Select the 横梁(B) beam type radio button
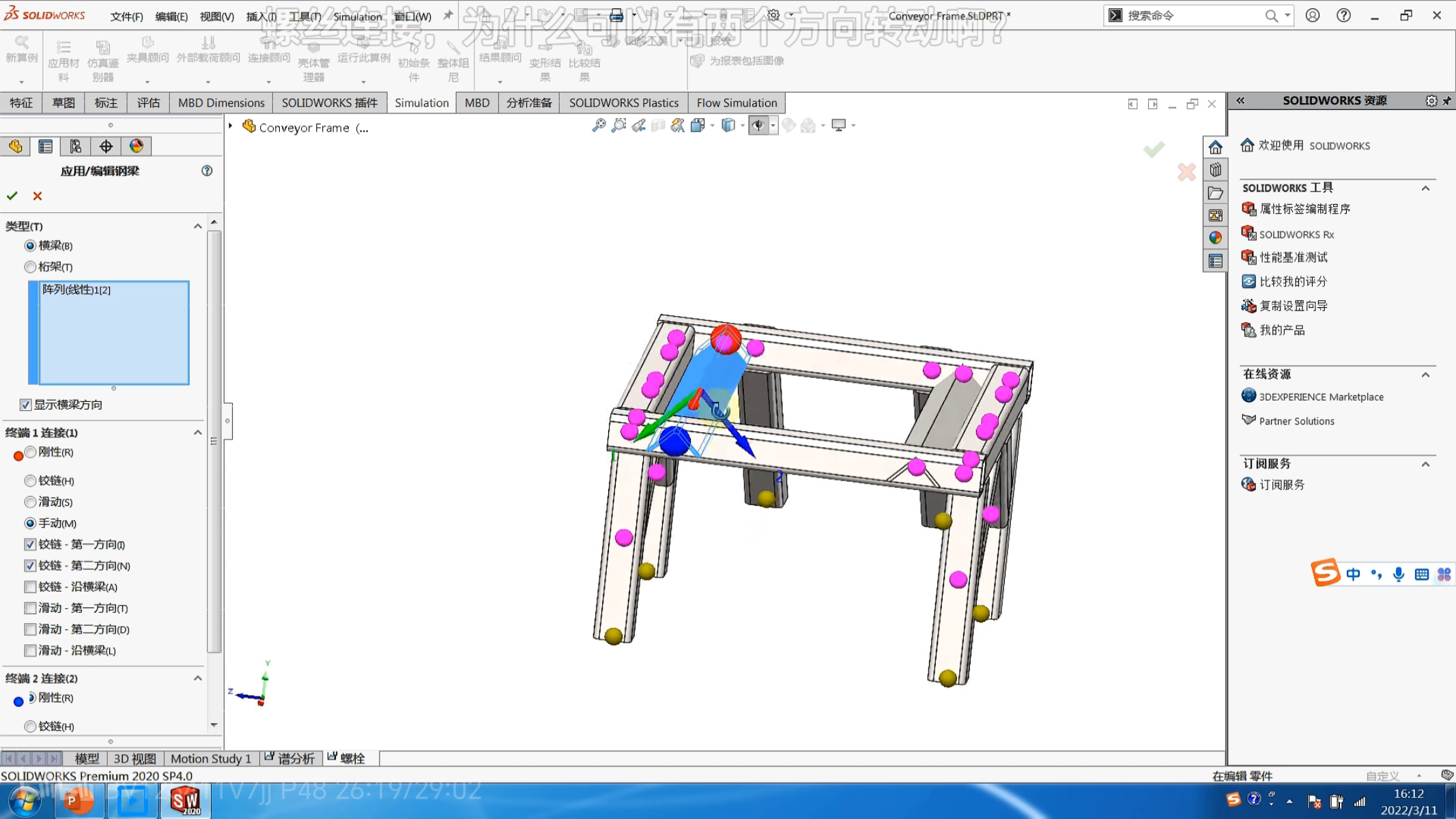Viewport: 1456px width, 819px height. [x=30, y=246]
